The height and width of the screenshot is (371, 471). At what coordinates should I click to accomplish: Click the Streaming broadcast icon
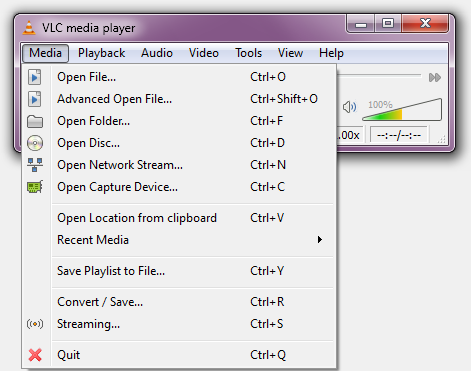(35, 324)
